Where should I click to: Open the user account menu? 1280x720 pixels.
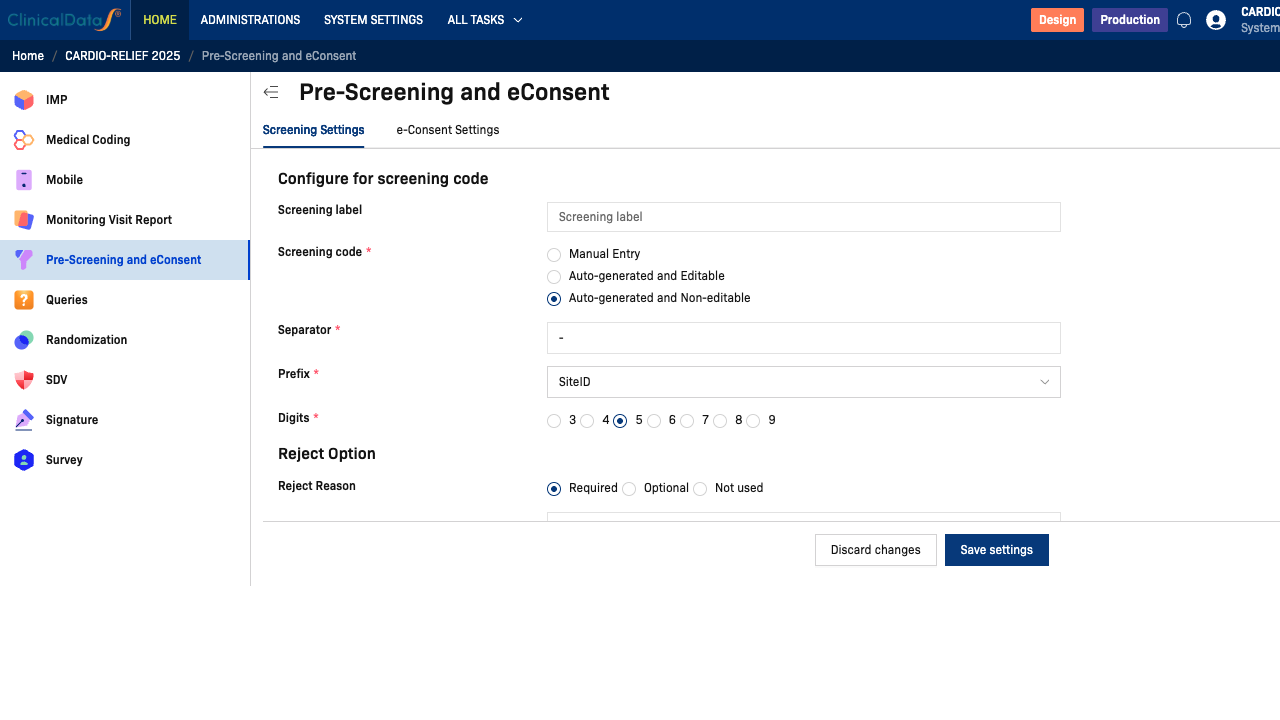[1215, 19]
